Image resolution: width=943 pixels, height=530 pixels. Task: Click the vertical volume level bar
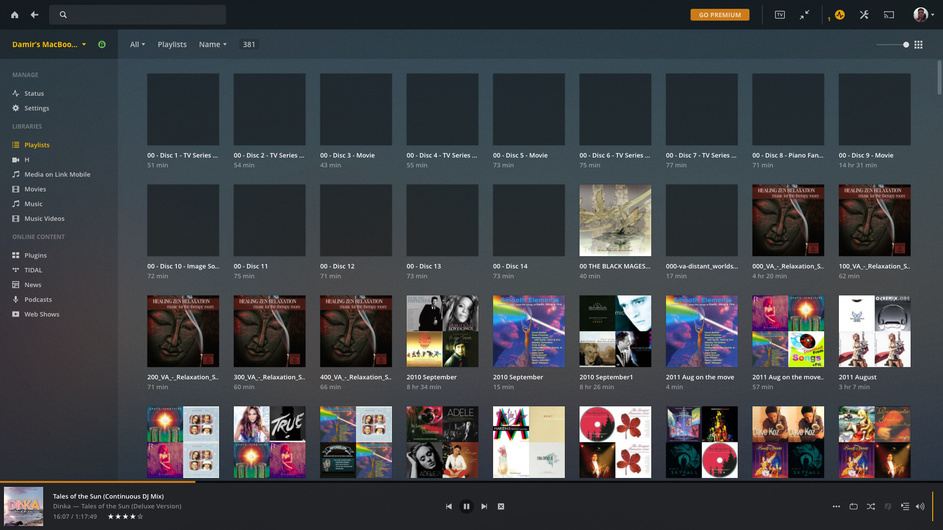point(933,507)
